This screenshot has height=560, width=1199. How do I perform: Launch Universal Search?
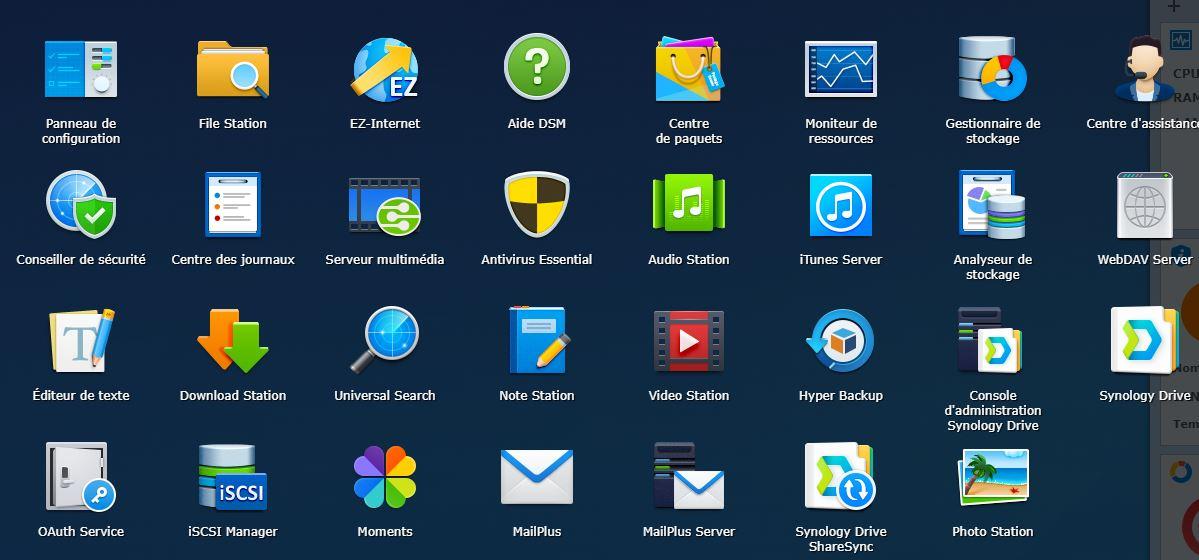pyautogui.click(x=385, y=339)
